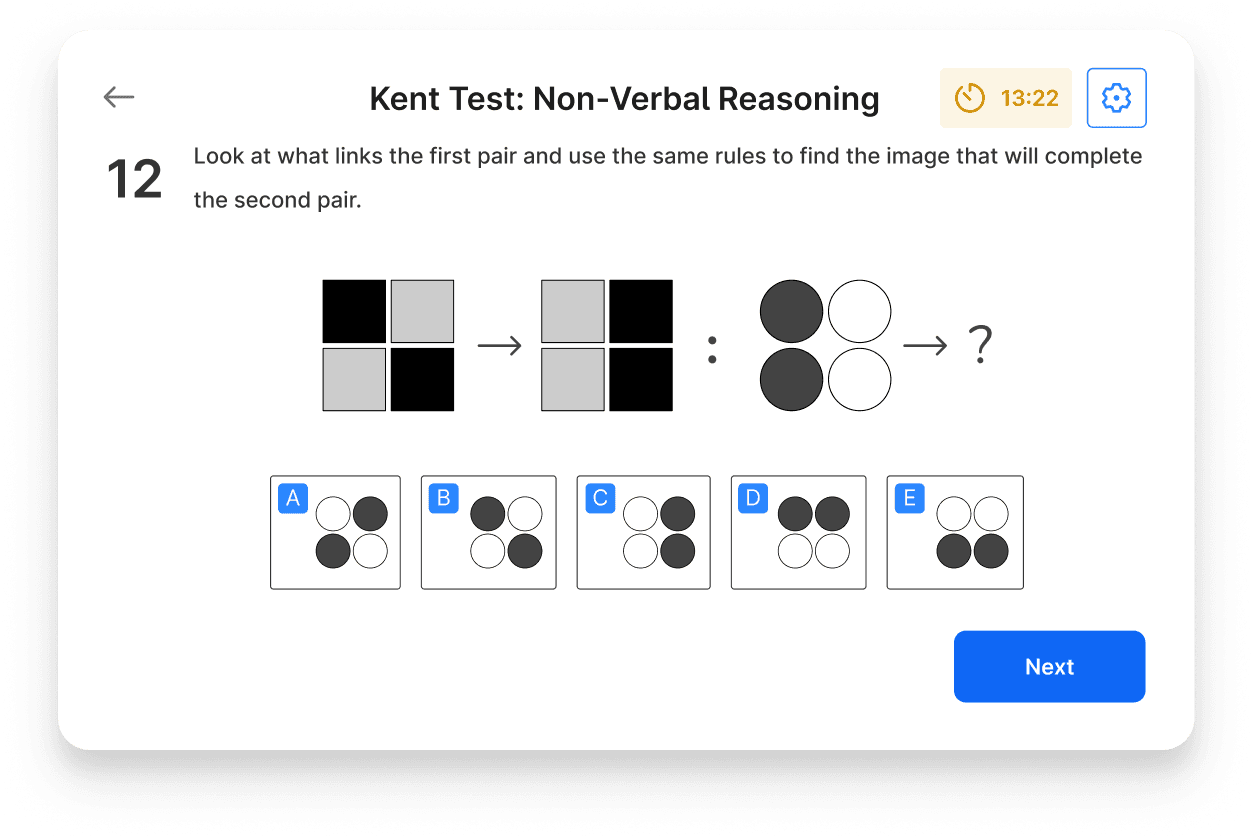Select answer option E

pos(955,532)
